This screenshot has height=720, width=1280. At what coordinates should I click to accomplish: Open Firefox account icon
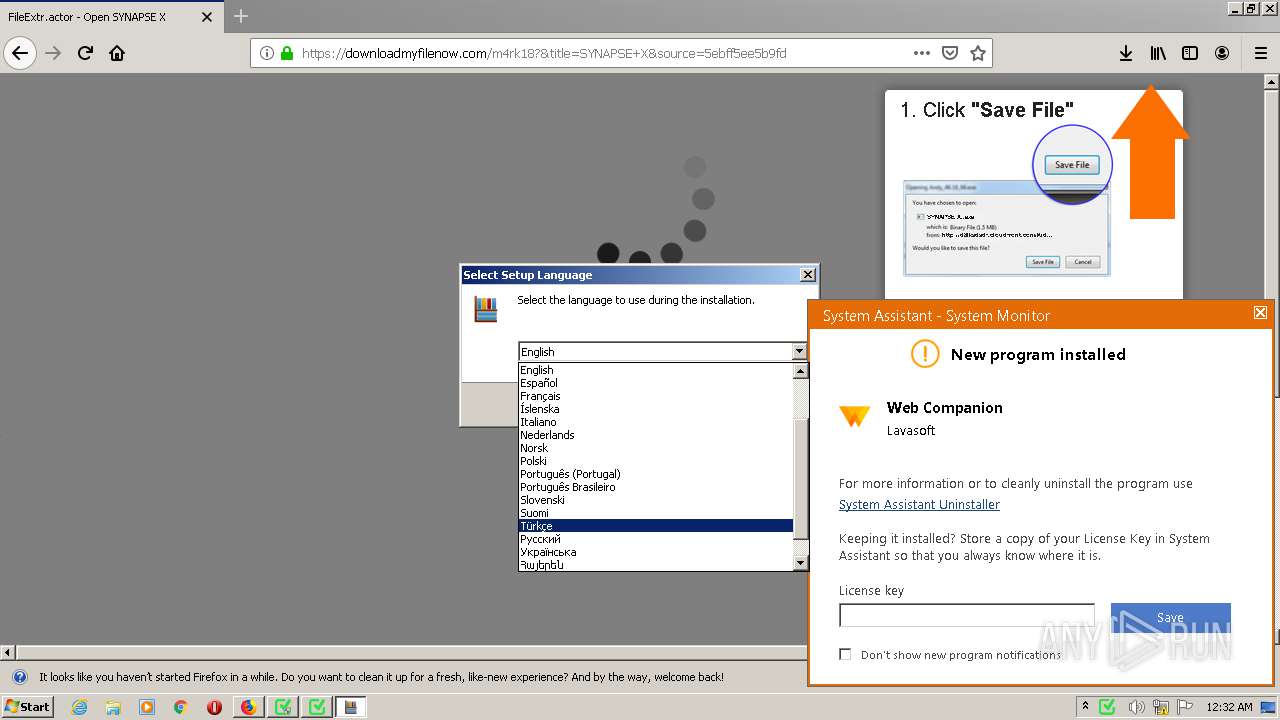click(x=1222, y=53)
